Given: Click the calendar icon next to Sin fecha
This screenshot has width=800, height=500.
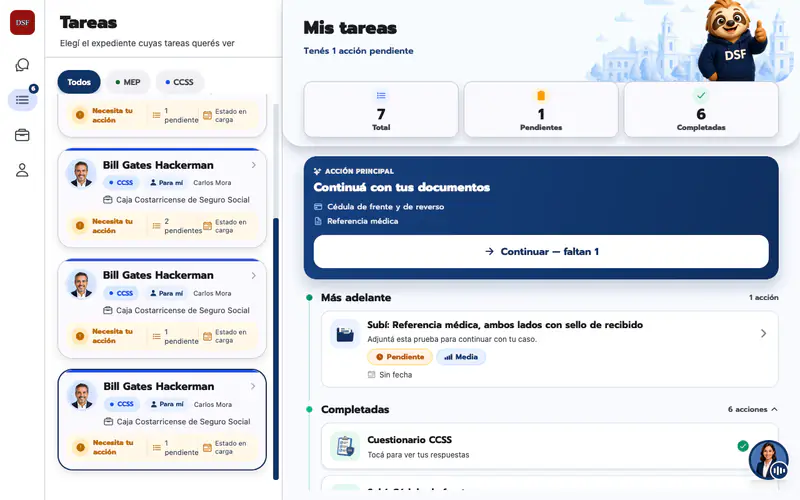Looking at the screenshot, I should tap(371, 375).
